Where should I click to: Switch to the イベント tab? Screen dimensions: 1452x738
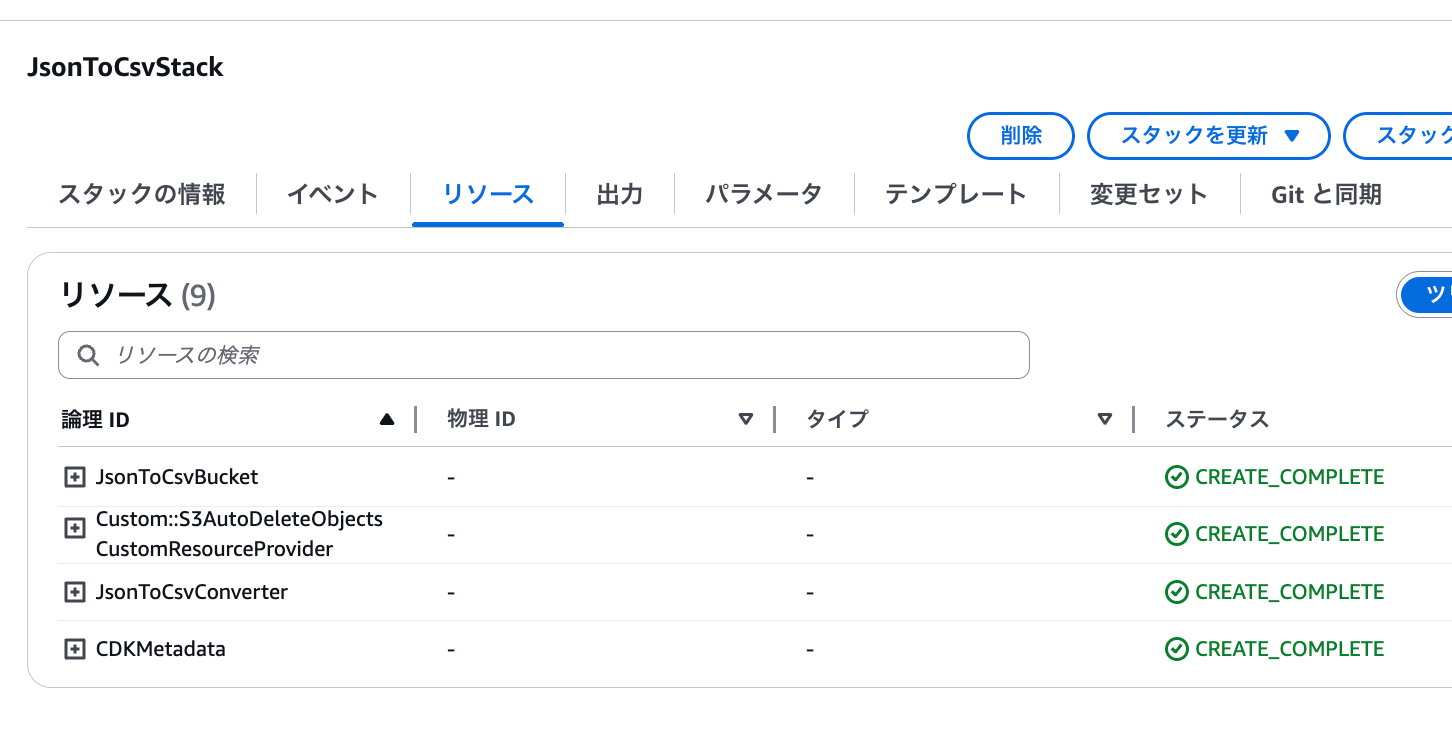(x=333, y=194)
